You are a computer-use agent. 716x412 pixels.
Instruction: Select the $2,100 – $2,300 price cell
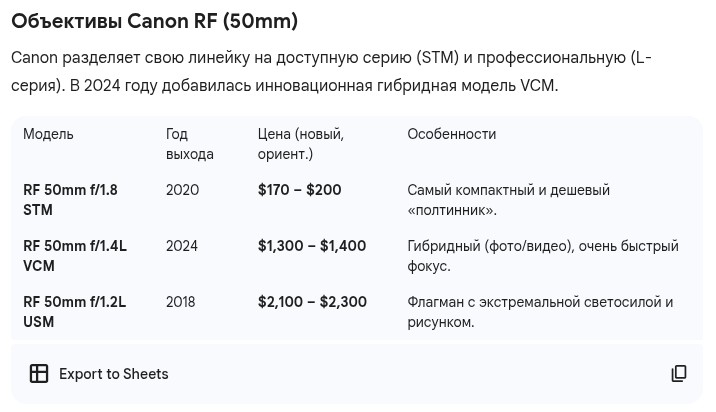click(x=312, y=302)
